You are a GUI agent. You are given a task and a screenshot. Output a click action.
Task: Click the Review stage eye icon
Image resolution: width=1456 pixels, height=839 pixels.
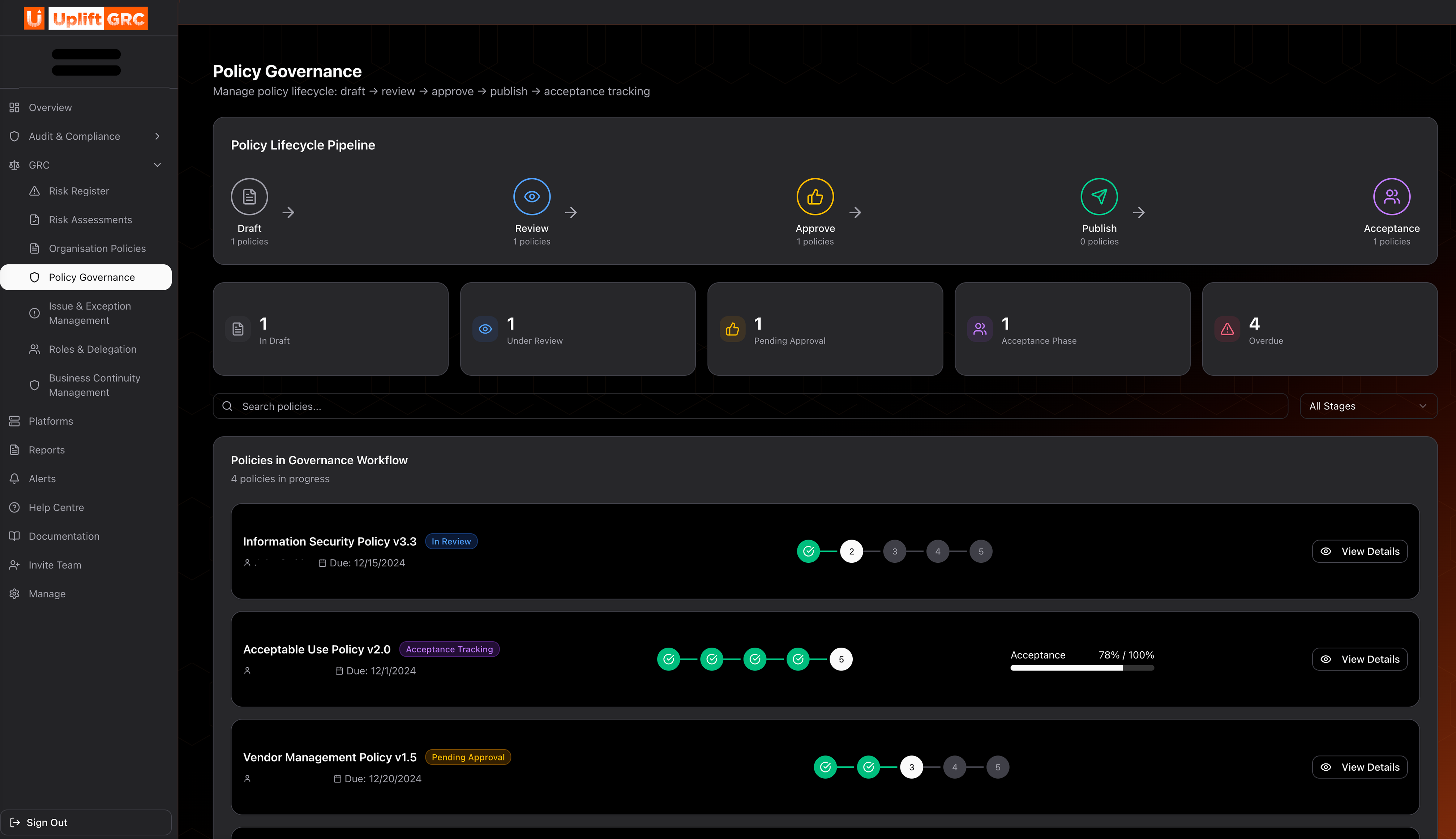pyautogui.click(x=532, y=196)
